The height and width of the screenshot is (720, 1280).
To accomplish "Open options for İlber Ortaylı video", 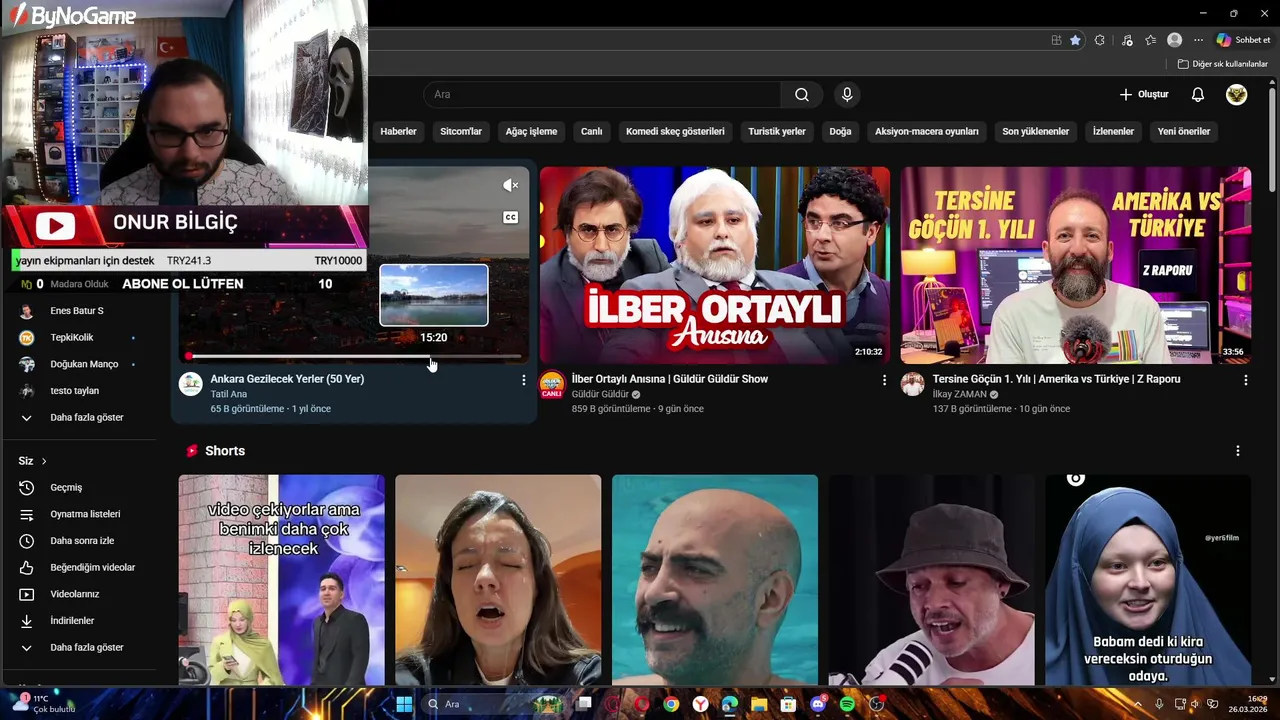I will pyautogui.click(x=884, y=380).
